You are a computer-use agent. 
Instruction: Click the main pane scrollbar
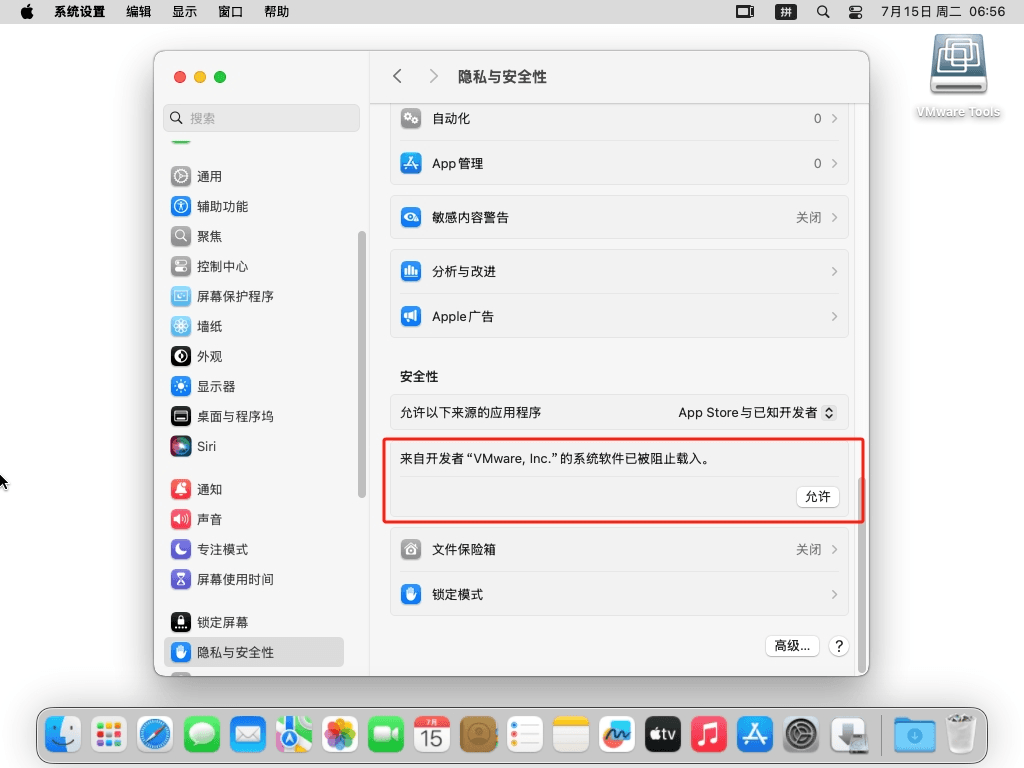pyautogui.click(x=863, y=575)
